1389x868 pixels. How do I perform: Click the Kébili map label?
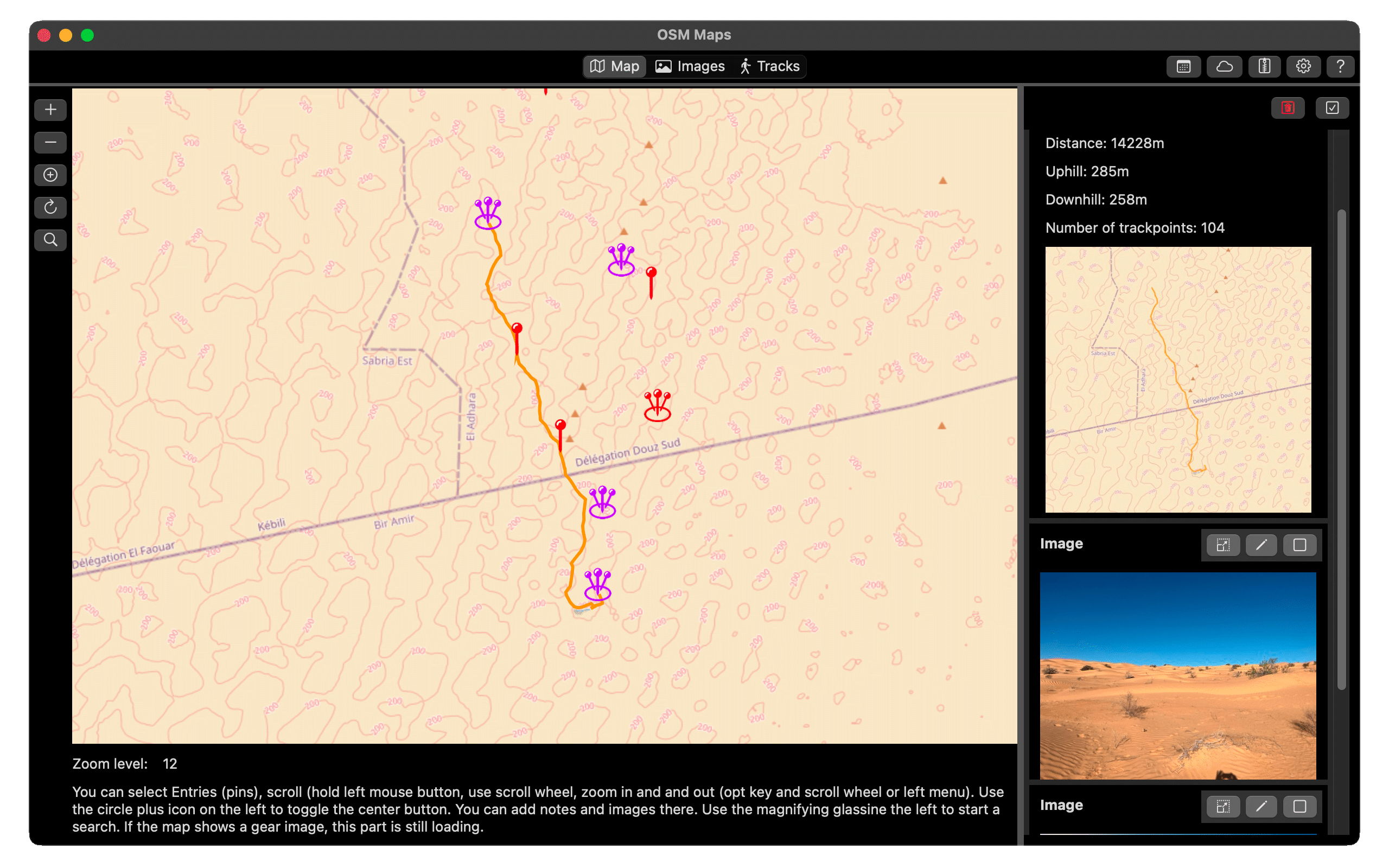point(271,524)
